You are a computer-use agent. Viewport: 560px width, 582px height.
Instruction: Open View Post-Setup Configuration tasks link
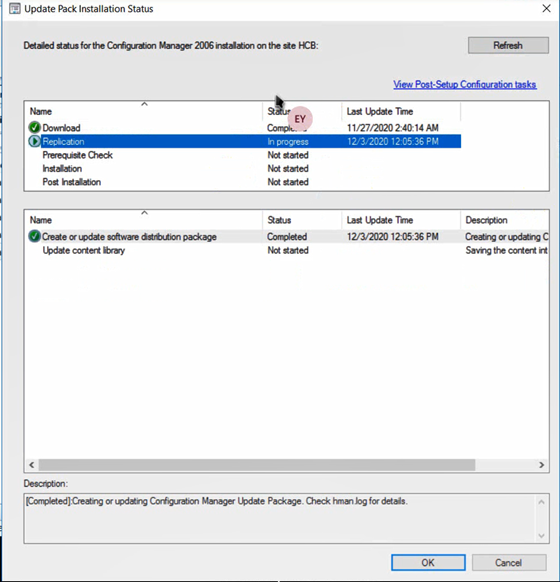click(465, 85)
